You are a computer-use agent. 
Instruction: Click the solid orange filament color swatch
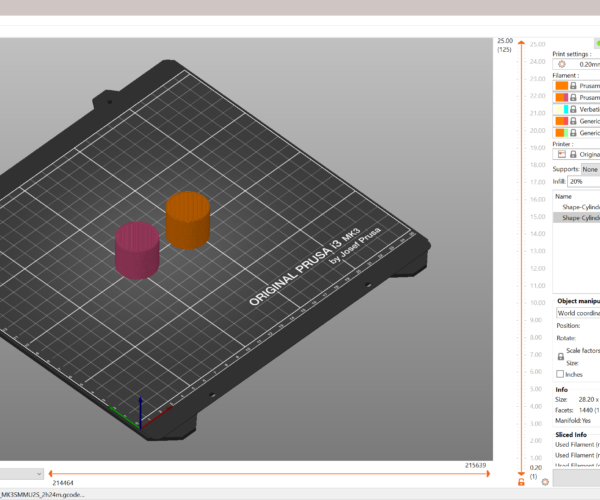tap(561, 86)
